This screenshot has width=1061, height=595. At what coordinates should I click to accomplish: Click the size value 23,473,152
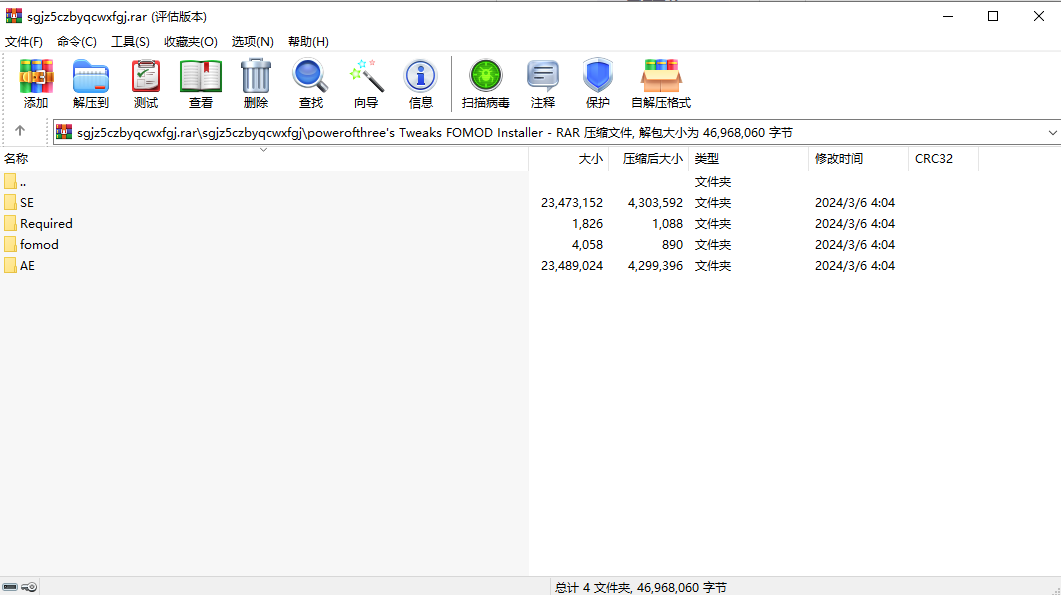tap(572, 202)
